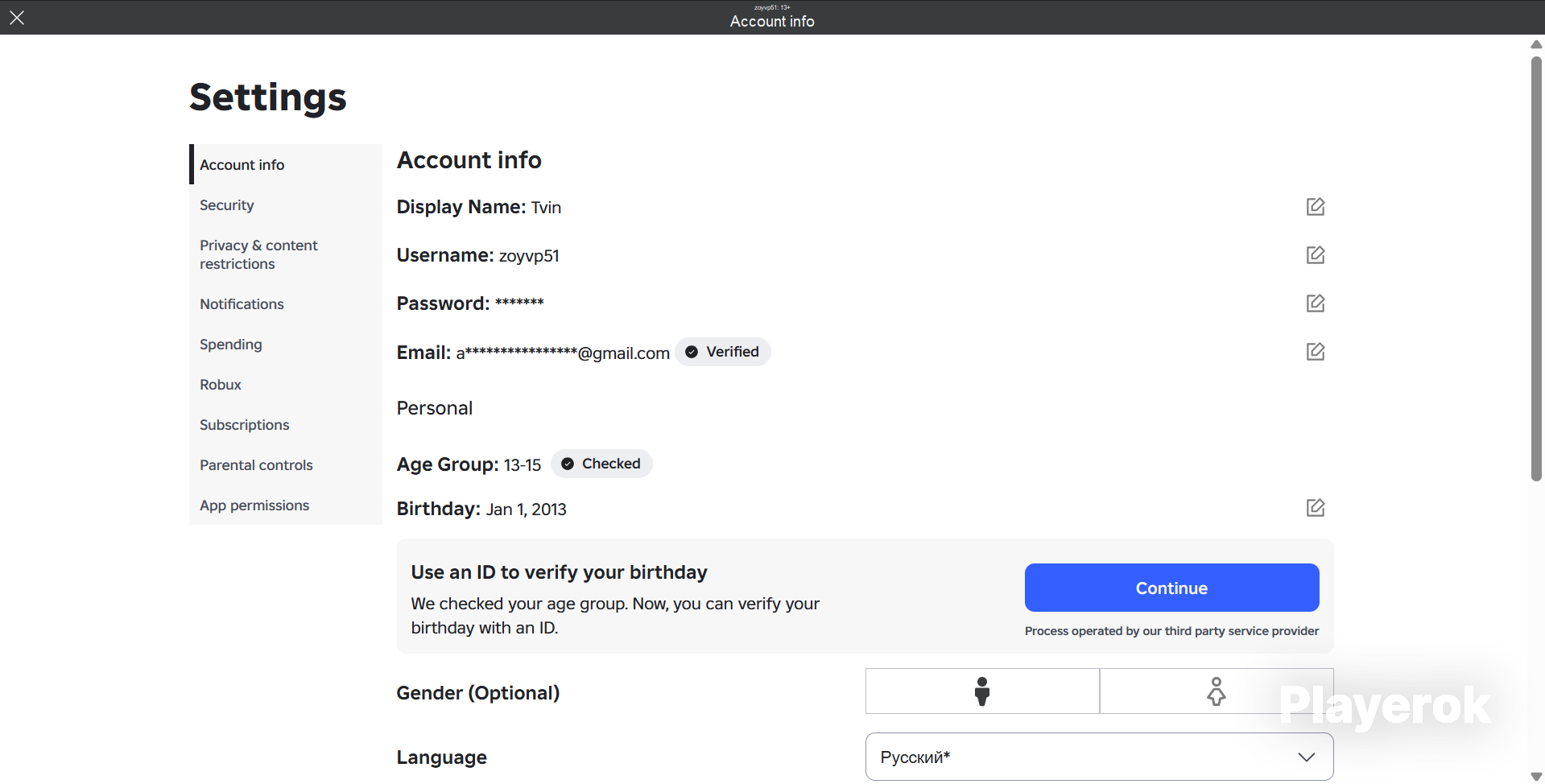The width and height of the screenshot is (1545, 784).
Task: Click the Personal section heading
Action: (x=435, y=408)
